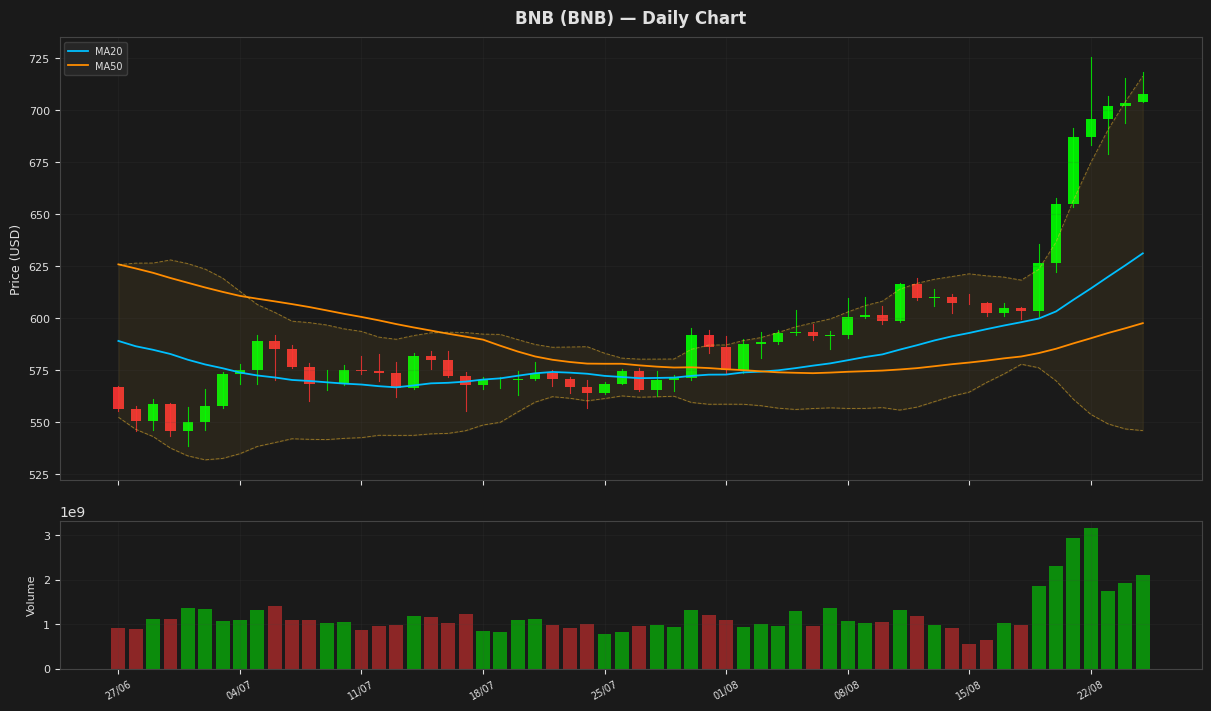Click the 525 price tick label
The image size is (1211, 711).
38,475
